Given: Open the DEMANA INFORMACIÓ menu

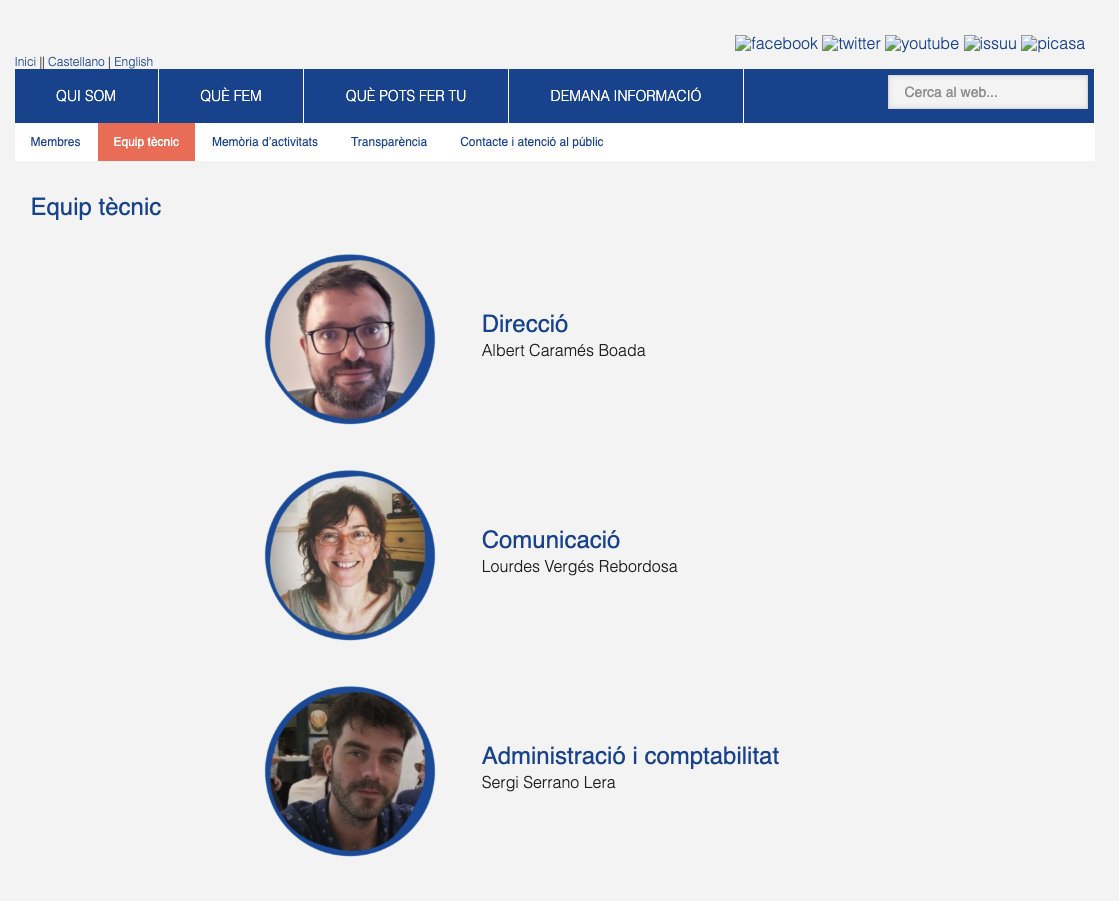Looking at the screenshot, I should point(626,96).
